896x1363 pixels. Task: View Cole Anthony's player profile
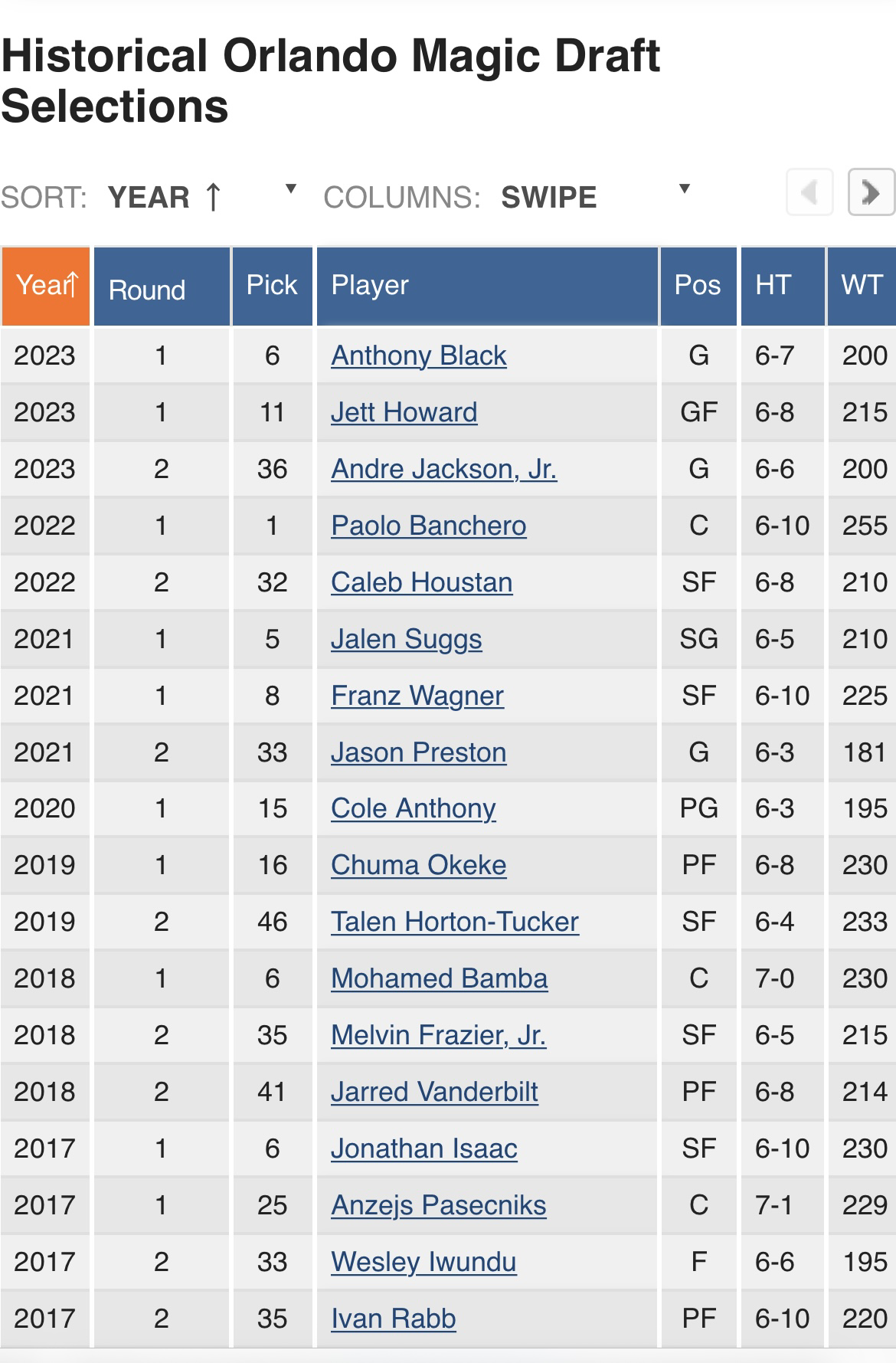tap(414, 808)
